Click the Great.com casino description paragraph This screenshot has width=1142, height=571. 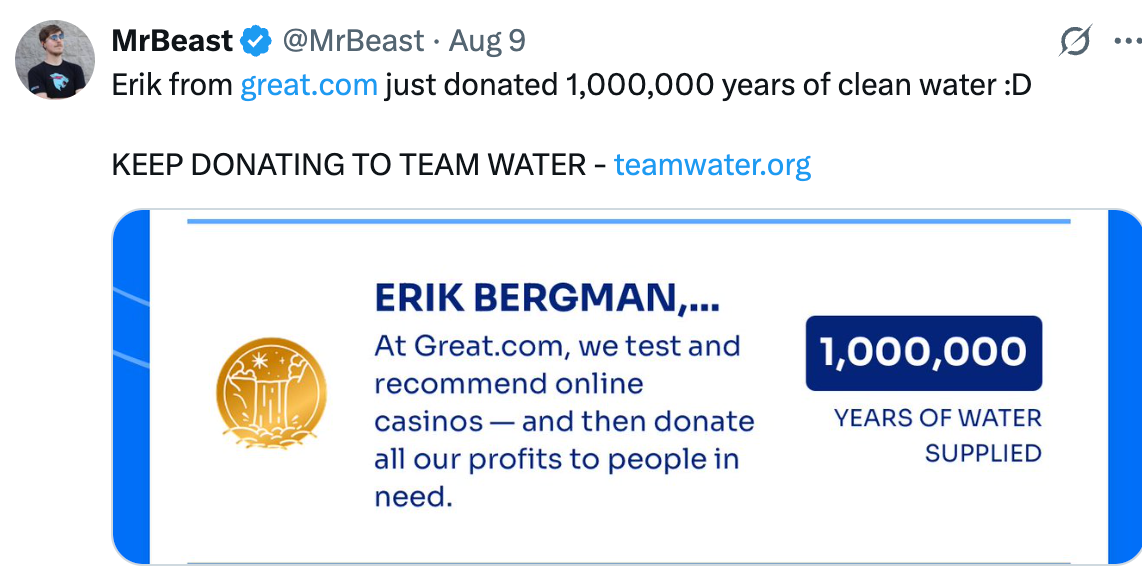563,421
